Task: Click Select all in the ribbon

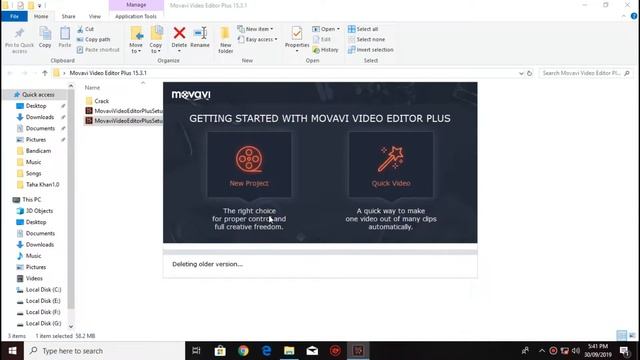Action: click(363, 29)
